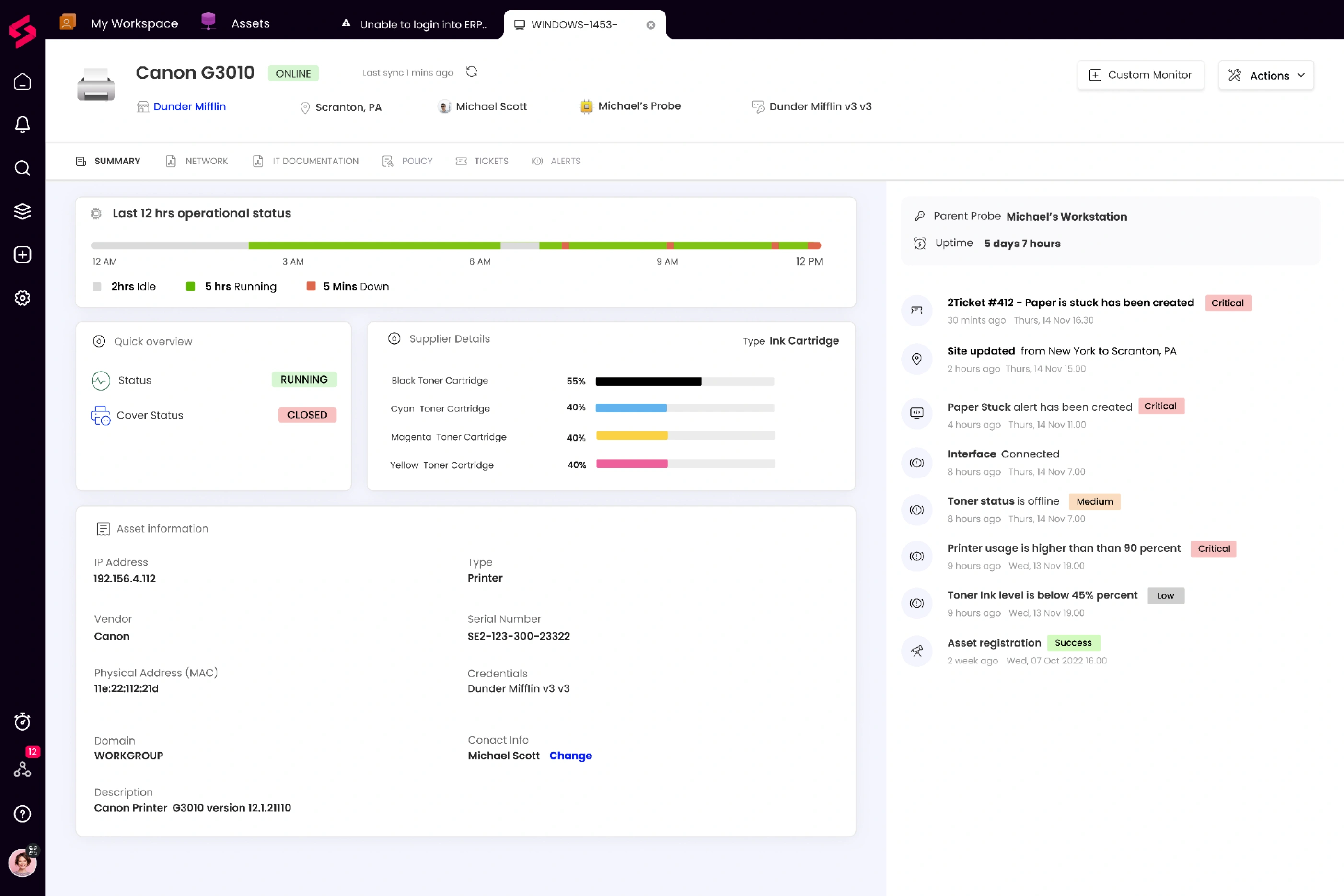Click serial number SE2-123-300-23322
This screenshot has height=896, width=1344.
tap(518, 636)
